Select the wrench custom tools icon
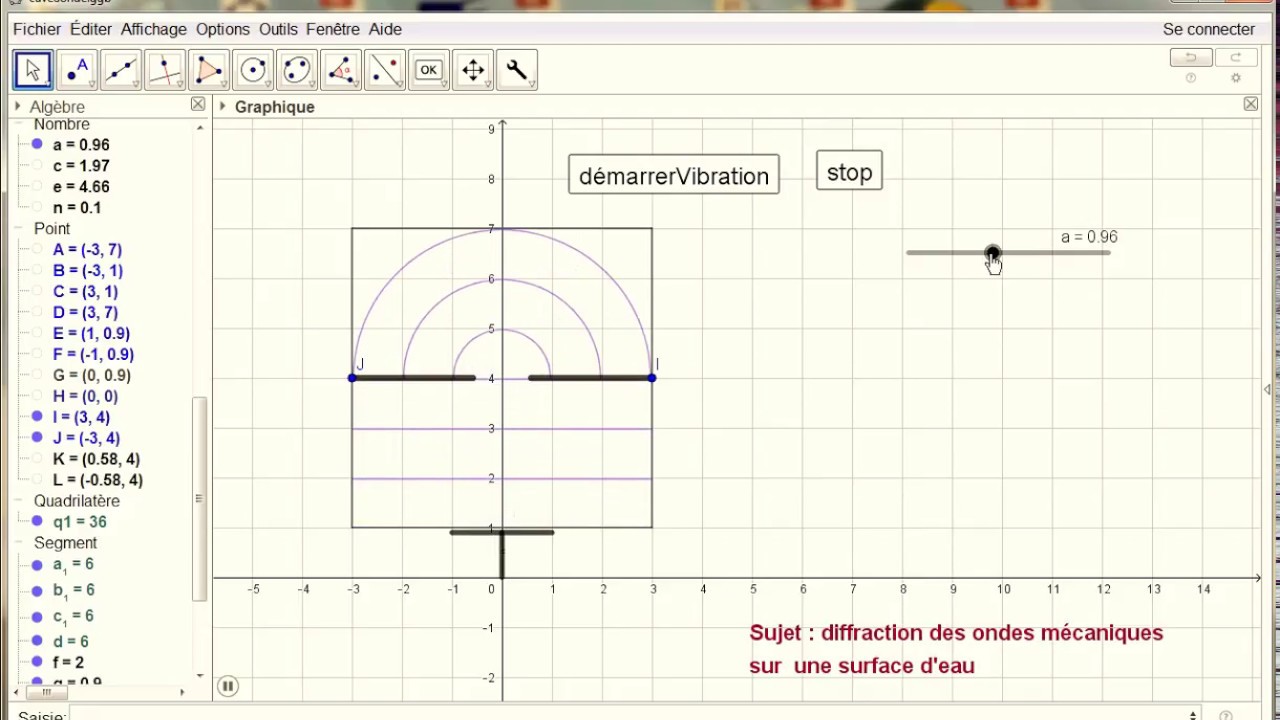This screenshot has width=1280, height=720. click(517, 70)
